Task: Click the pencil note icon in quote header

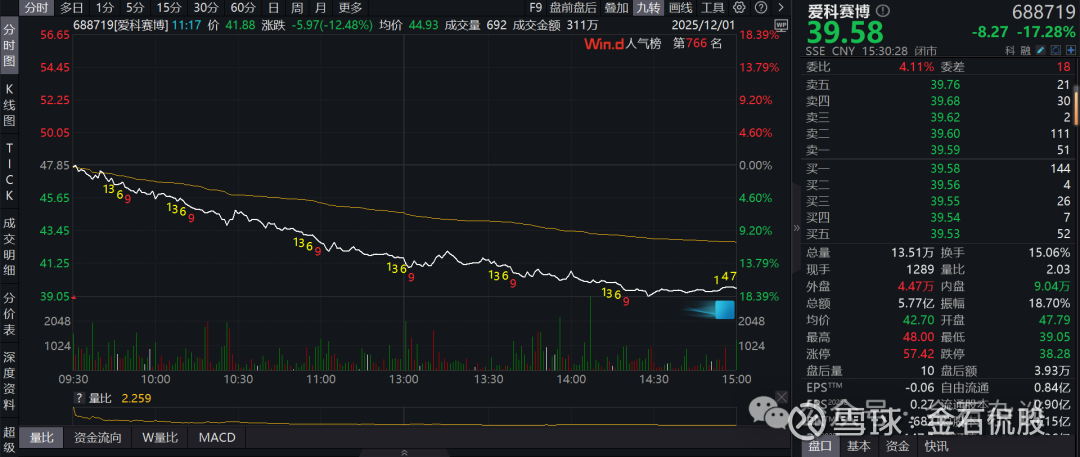Action: pyautogui.click(x=1041, y=50)
